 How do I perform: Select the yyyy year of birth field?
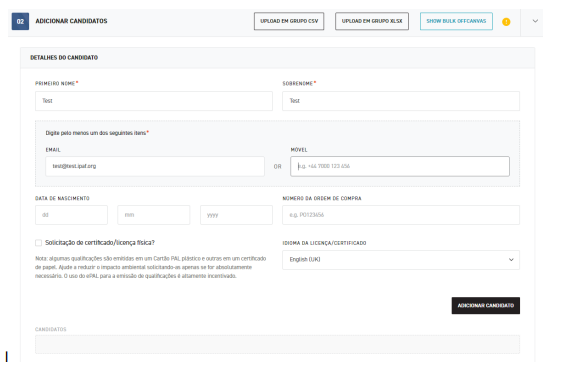click(236, 215)
